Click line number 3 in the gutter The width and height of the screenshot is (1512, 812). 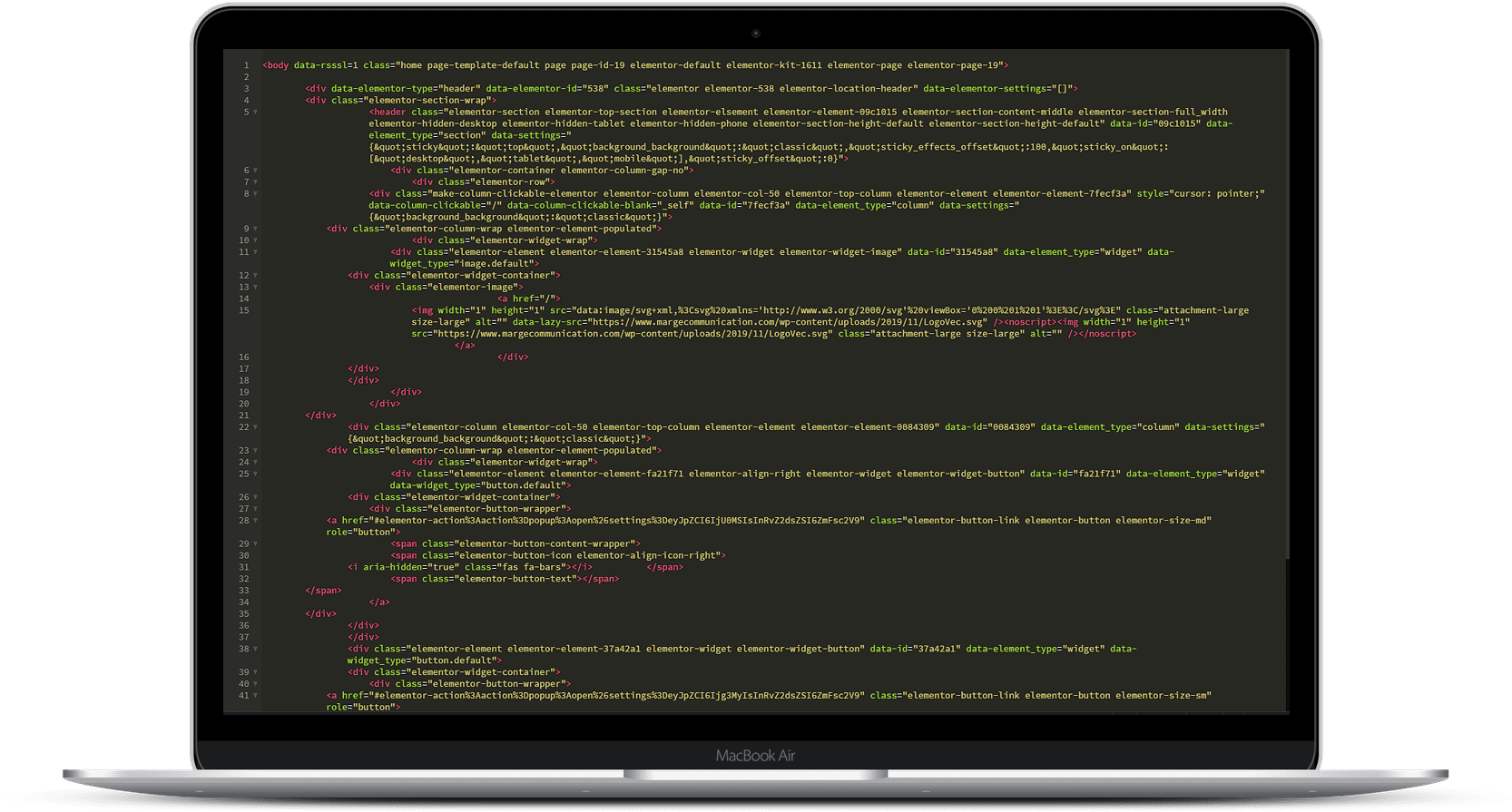point(246,89)
